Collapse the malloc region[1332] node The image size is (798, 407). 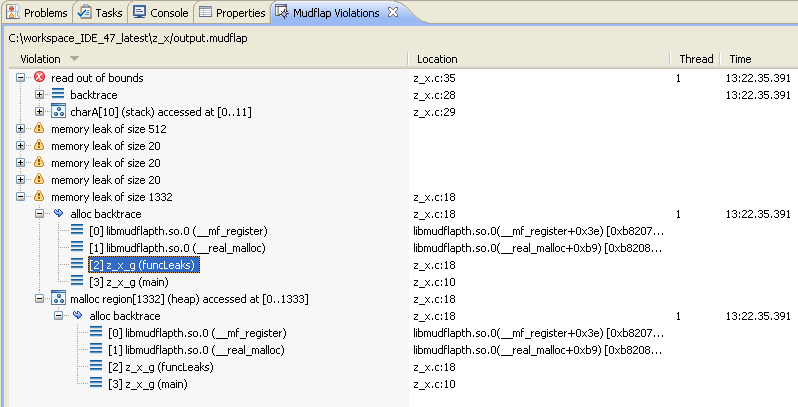point(40,299)
